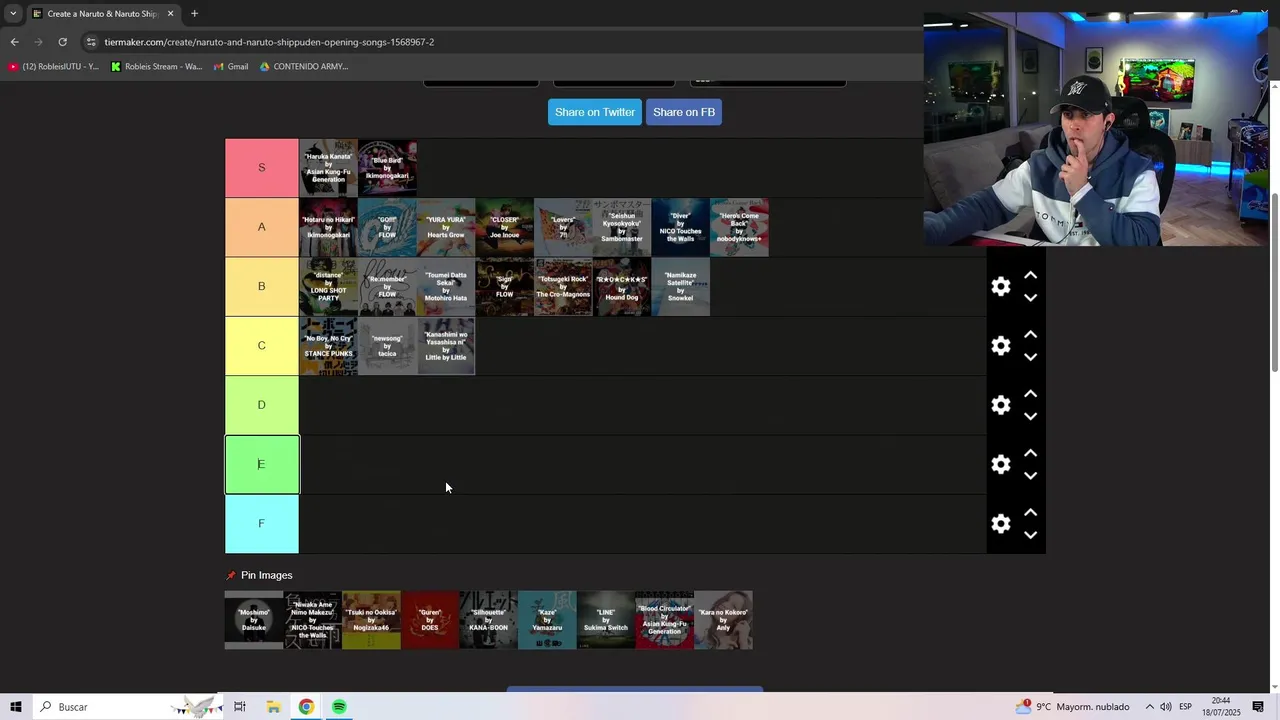This screenshot has height=720, width=1280.
Task: Reload the TierMaker page
Action: point(62,42)
